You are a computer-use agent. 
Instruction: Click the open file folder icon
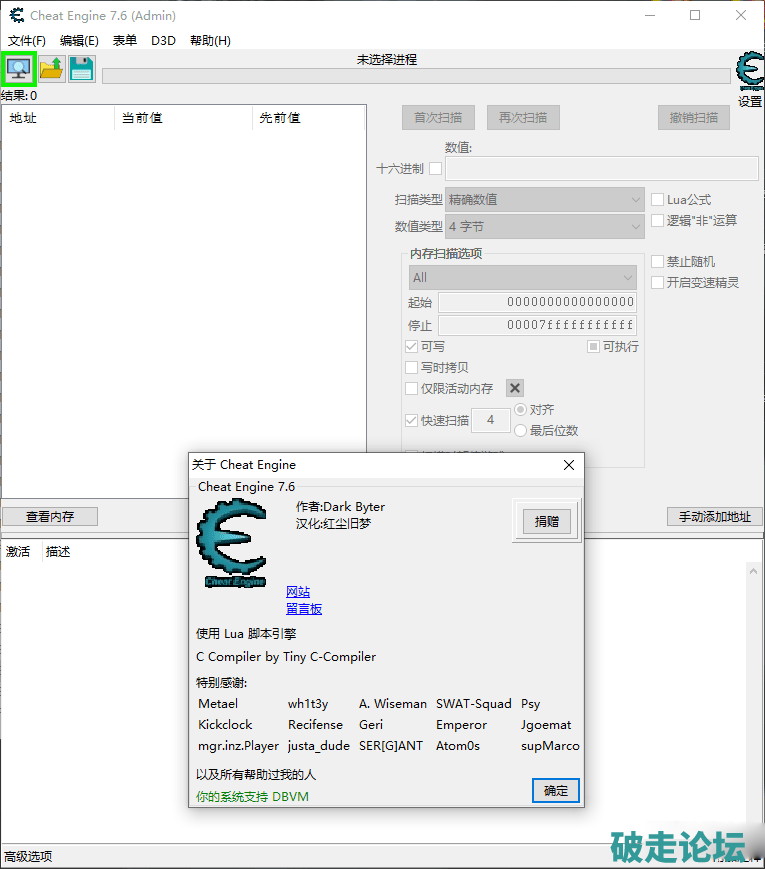pos(52,69)
